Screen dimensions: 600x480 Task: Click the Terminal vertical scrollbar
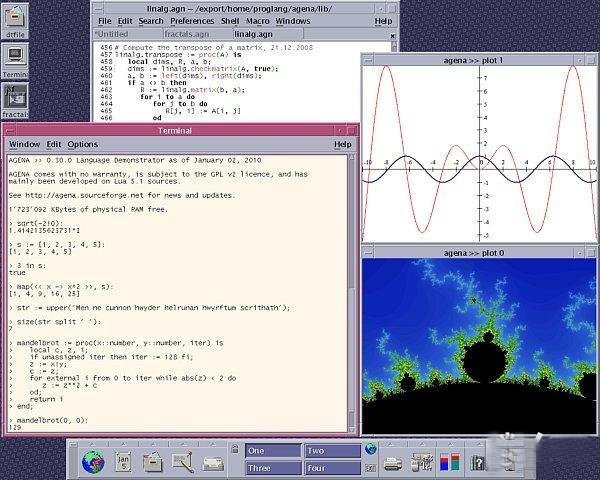pos(352,290)
